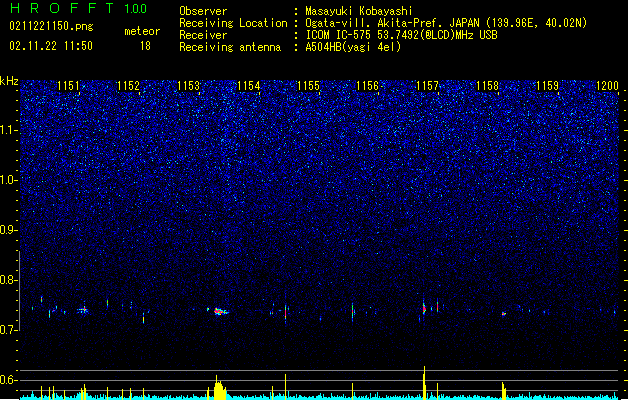Click the wide yellow intensity burst after 1153
Screen dimensions: 629x400
click(x=219, y=388)
